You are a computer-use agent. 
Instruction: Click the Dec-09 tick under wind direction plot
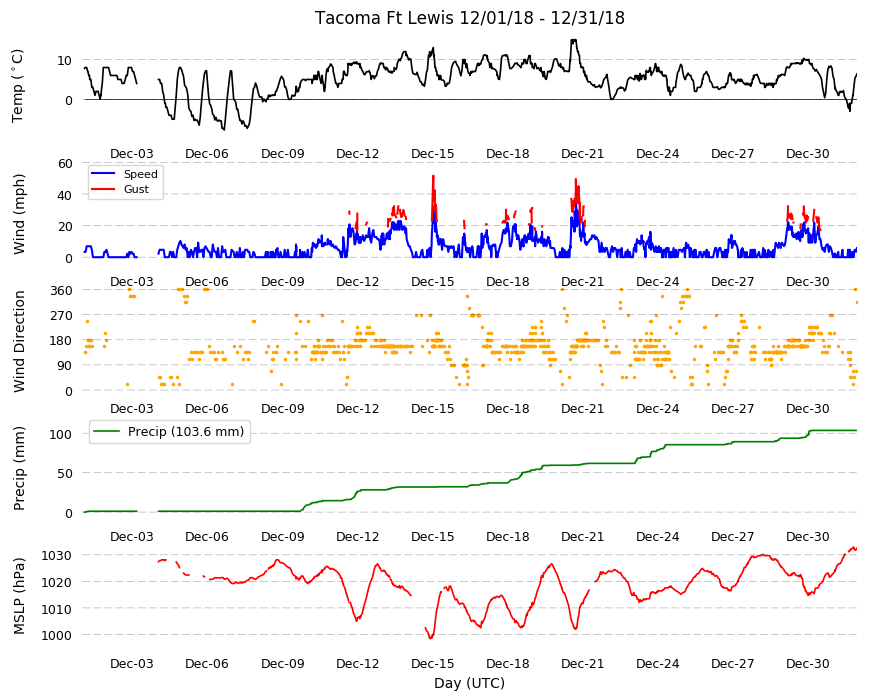282,408
